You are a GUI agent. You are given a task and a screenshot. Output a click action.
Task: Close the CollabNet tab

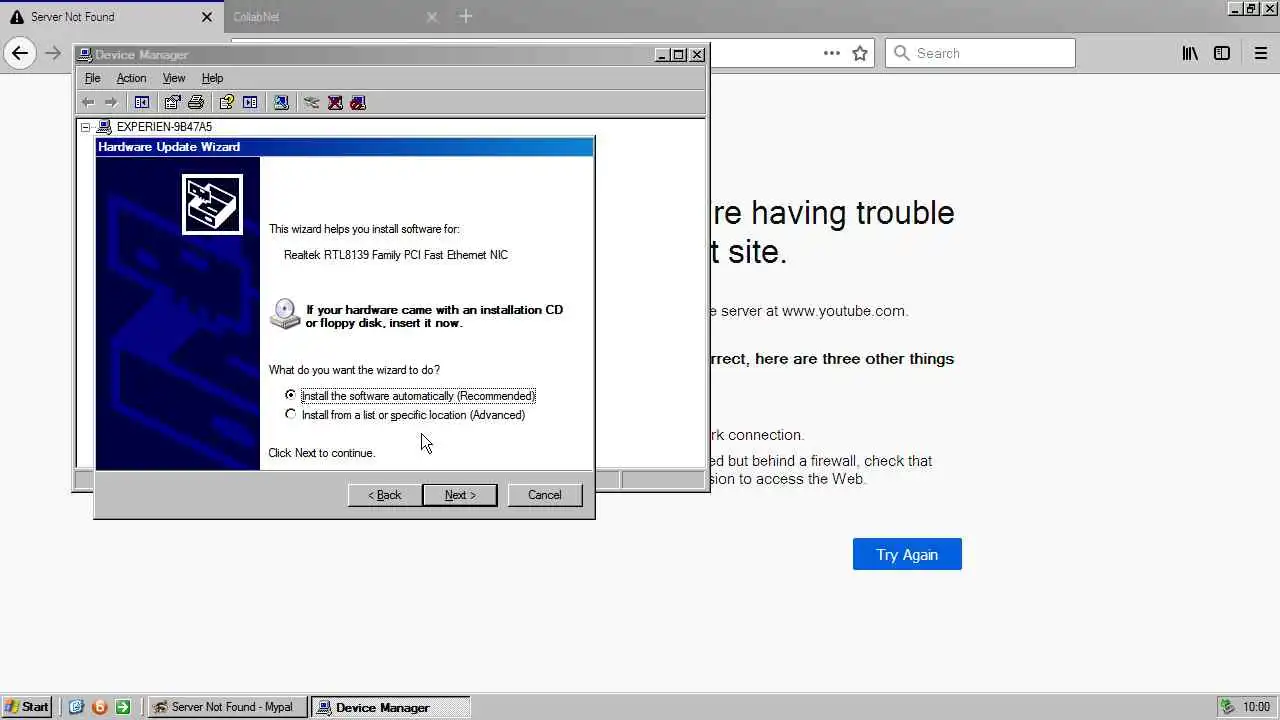[x=432, y=17]
